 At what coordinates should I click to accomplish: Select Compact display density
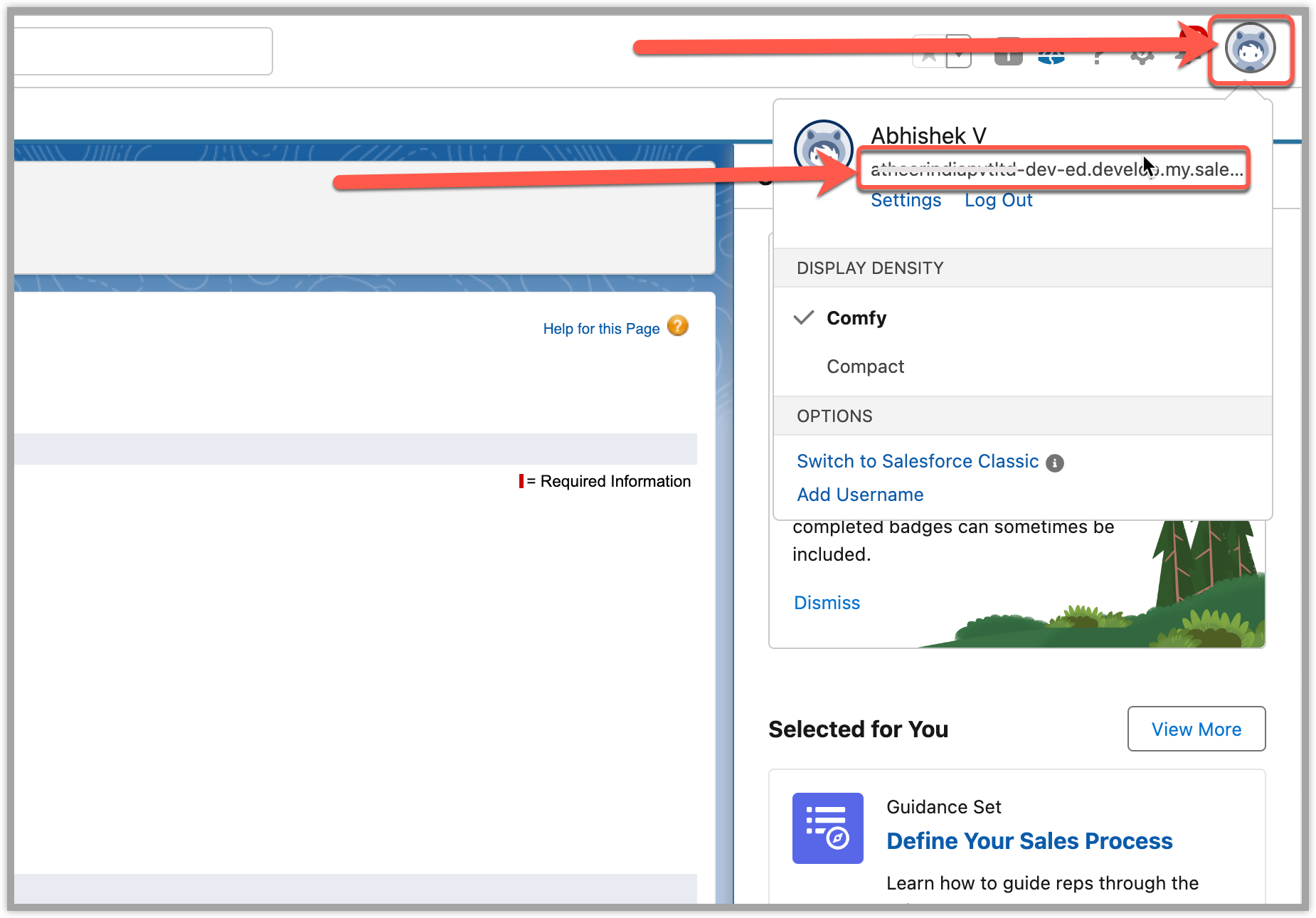pyautogui.click(x=865, y=366)
